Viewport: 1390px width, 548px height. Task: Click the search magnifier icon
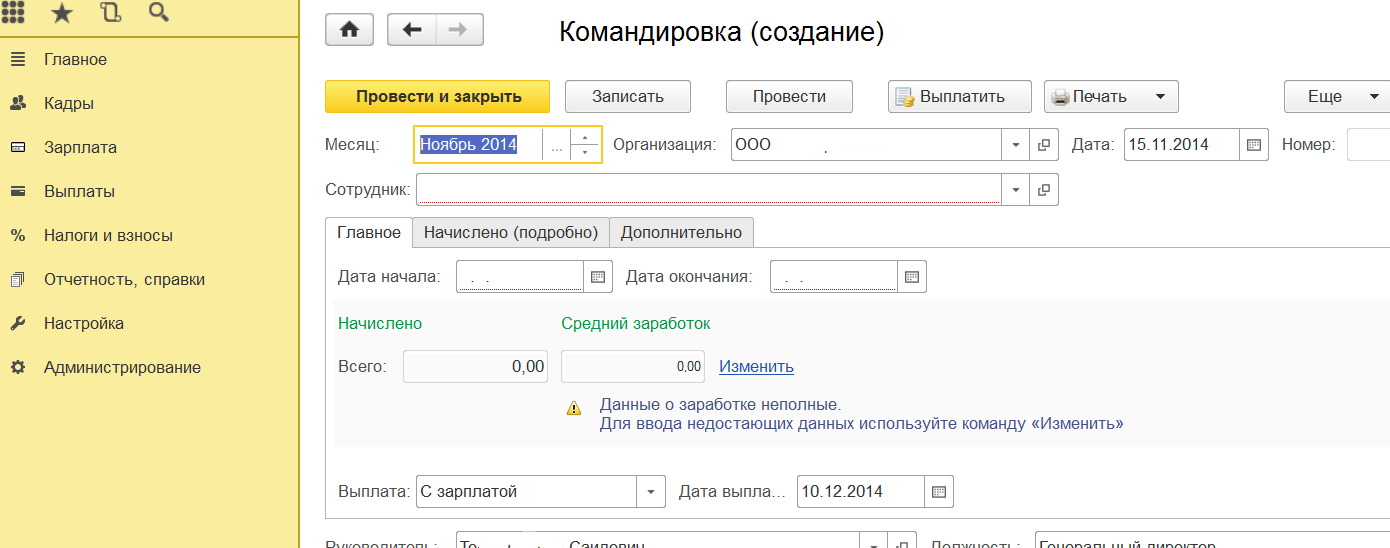tap(157, 12)
